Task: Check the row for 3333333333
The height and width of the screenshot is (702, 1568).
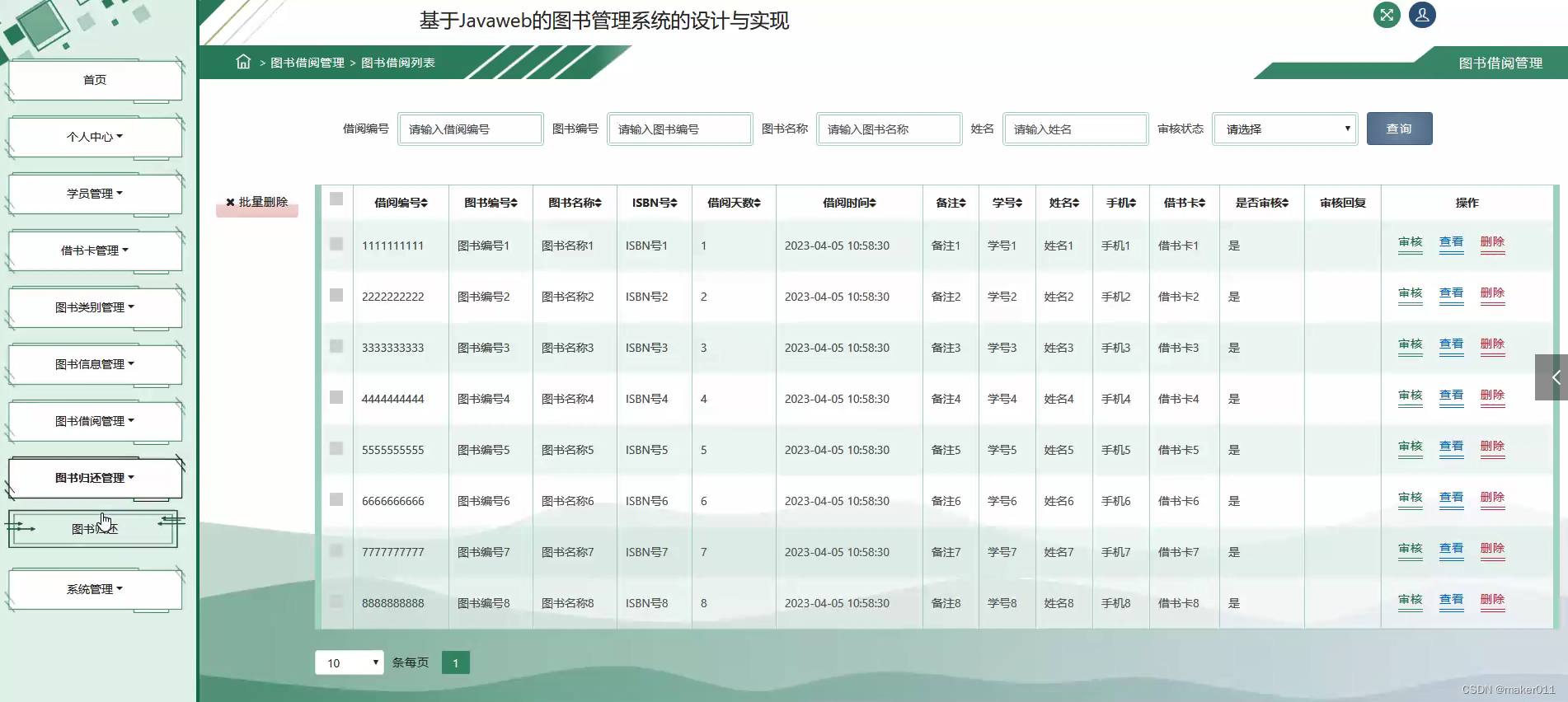Action: pyautogui.click(x=336, y=346)
